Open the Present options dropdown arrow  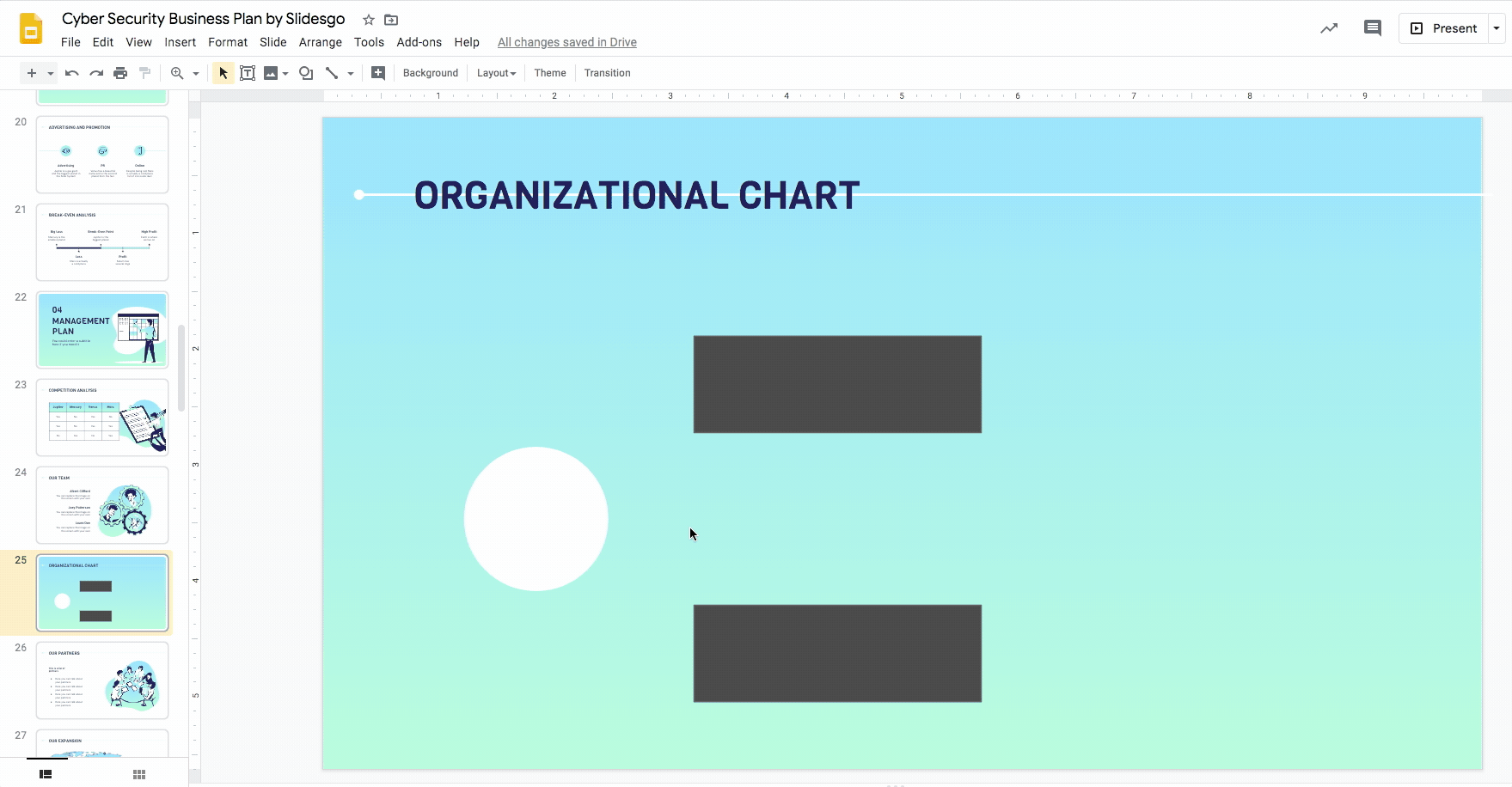tap(1497, 27)
